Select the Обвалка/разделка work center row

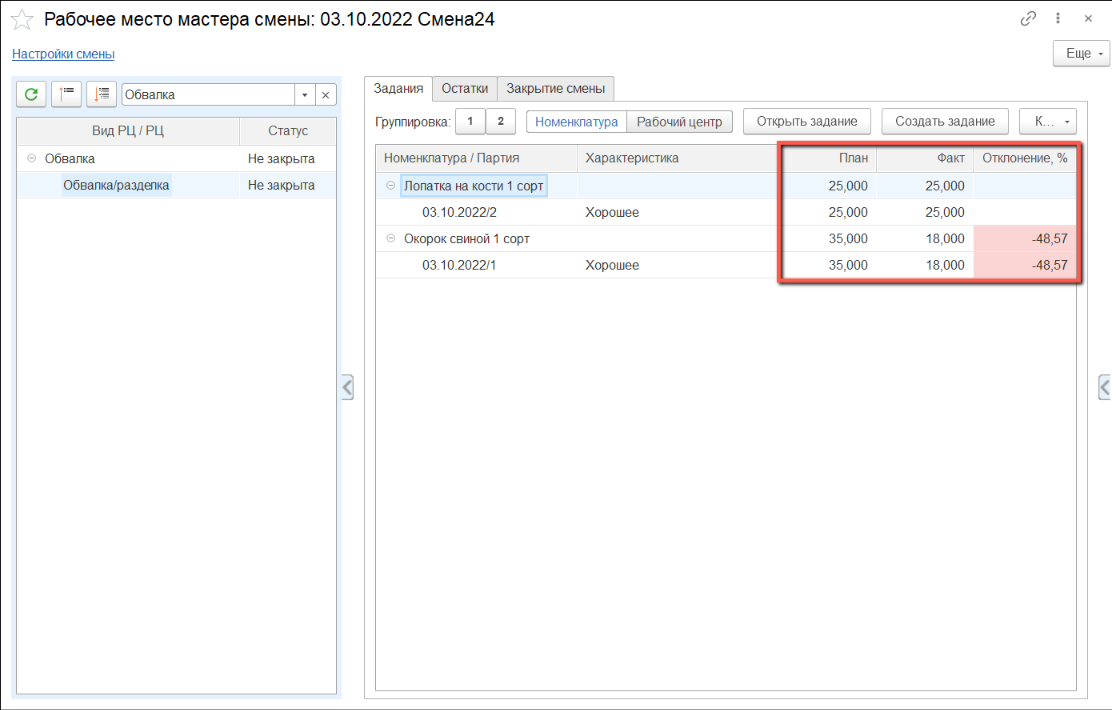pyautogui.click(x=116, y=185)
